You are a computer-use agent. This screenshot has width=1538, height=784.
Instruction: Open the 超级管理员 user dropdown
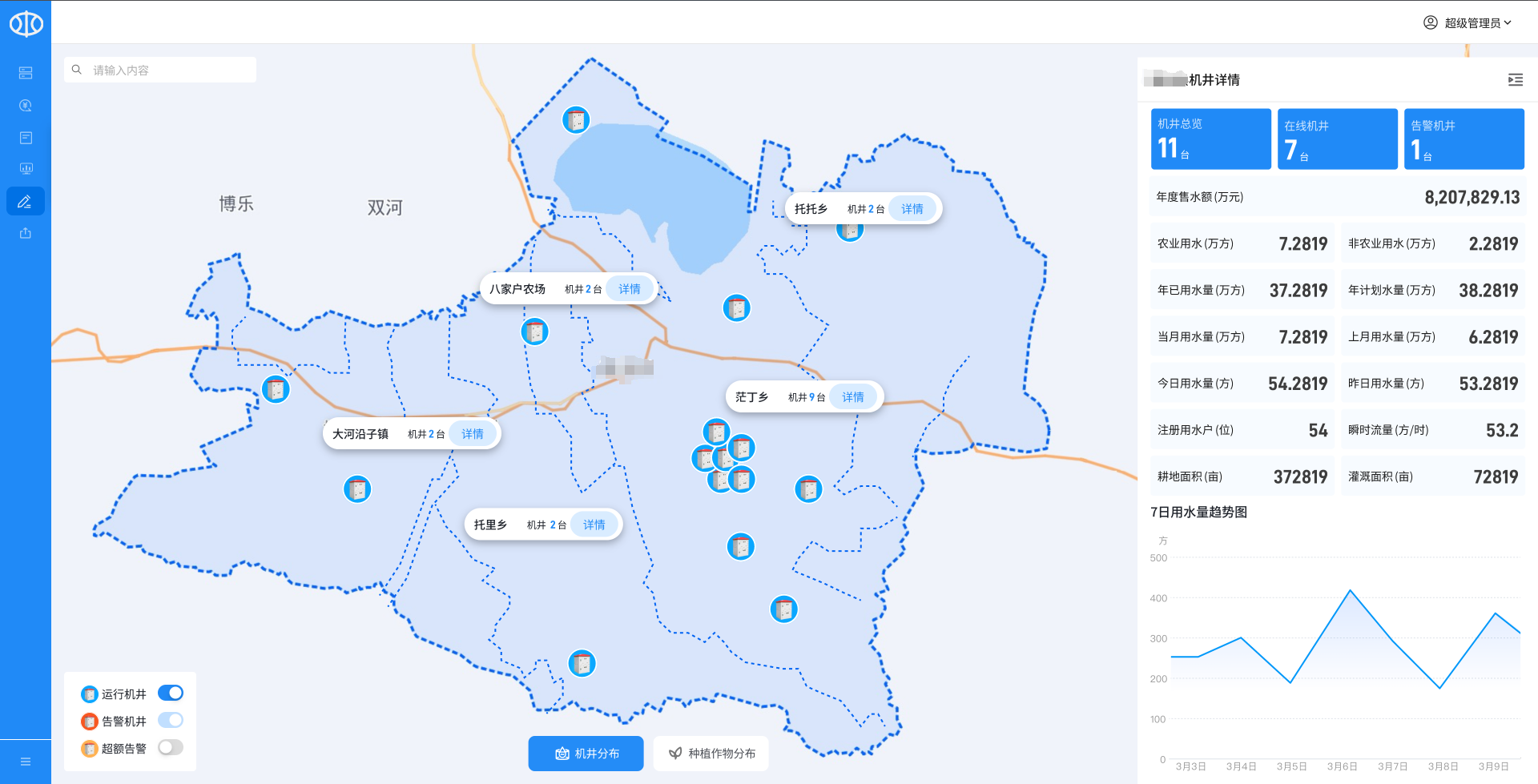tap(1468, 23)
